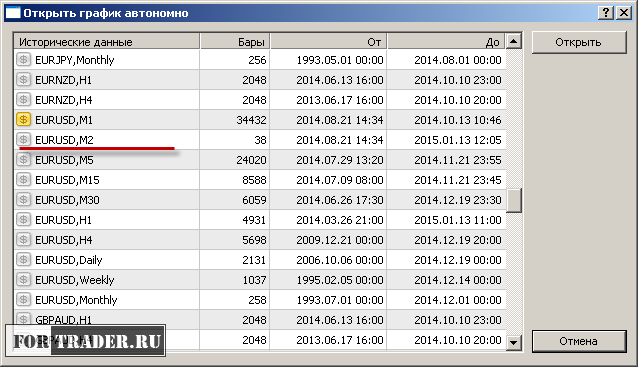Click the icon beside EURUSD,H4

point(24,240)
